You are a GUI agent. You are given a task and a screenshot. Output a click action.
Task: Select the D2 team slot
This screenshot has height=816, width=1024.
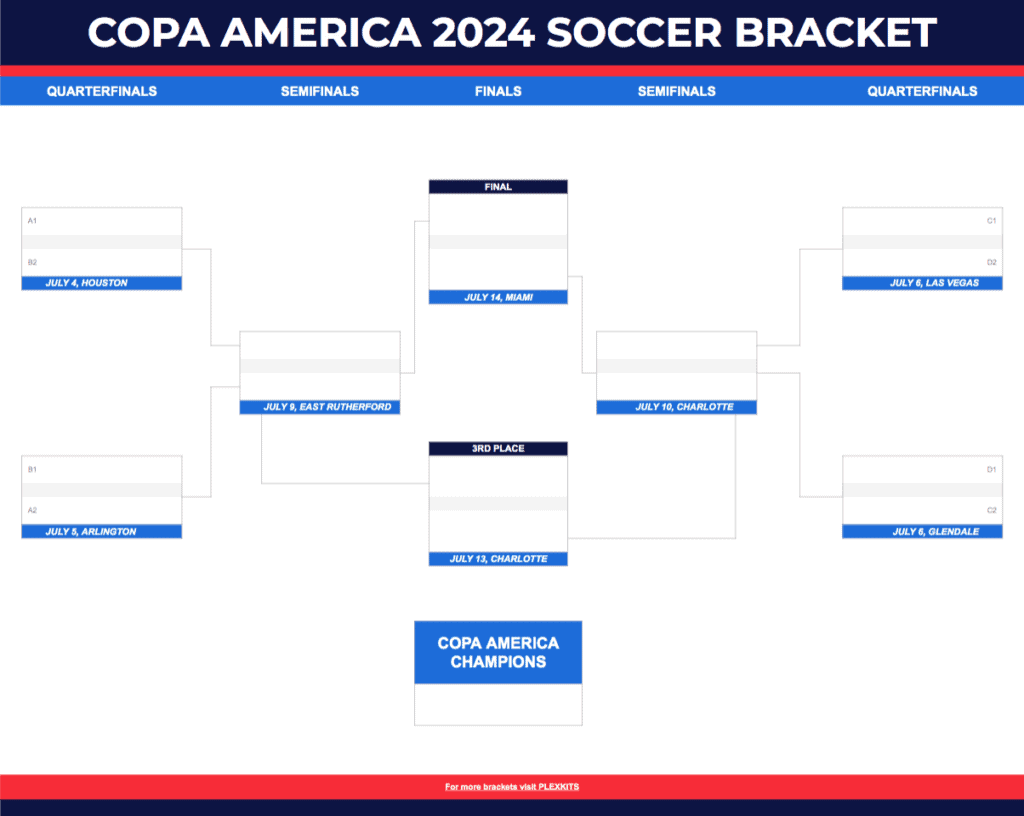(x=921, y=262)
